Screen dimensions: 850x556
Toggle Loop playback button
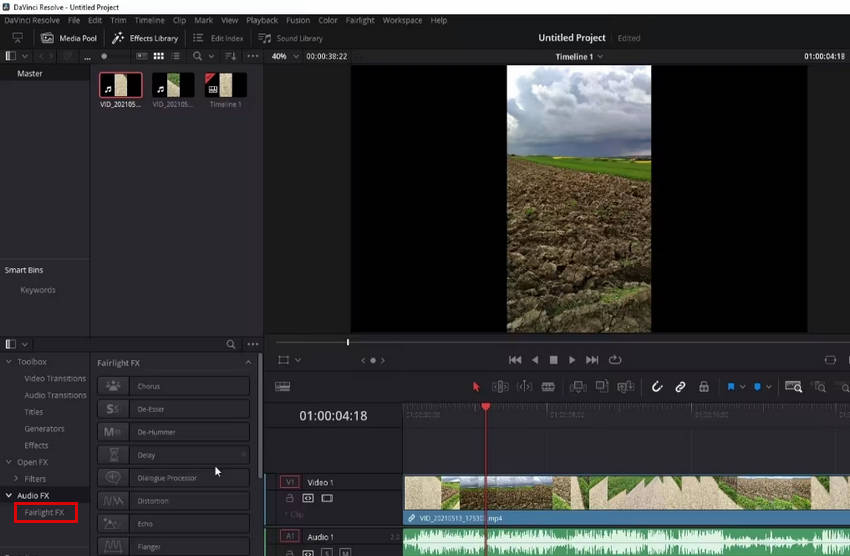click(x=615, y=360)
